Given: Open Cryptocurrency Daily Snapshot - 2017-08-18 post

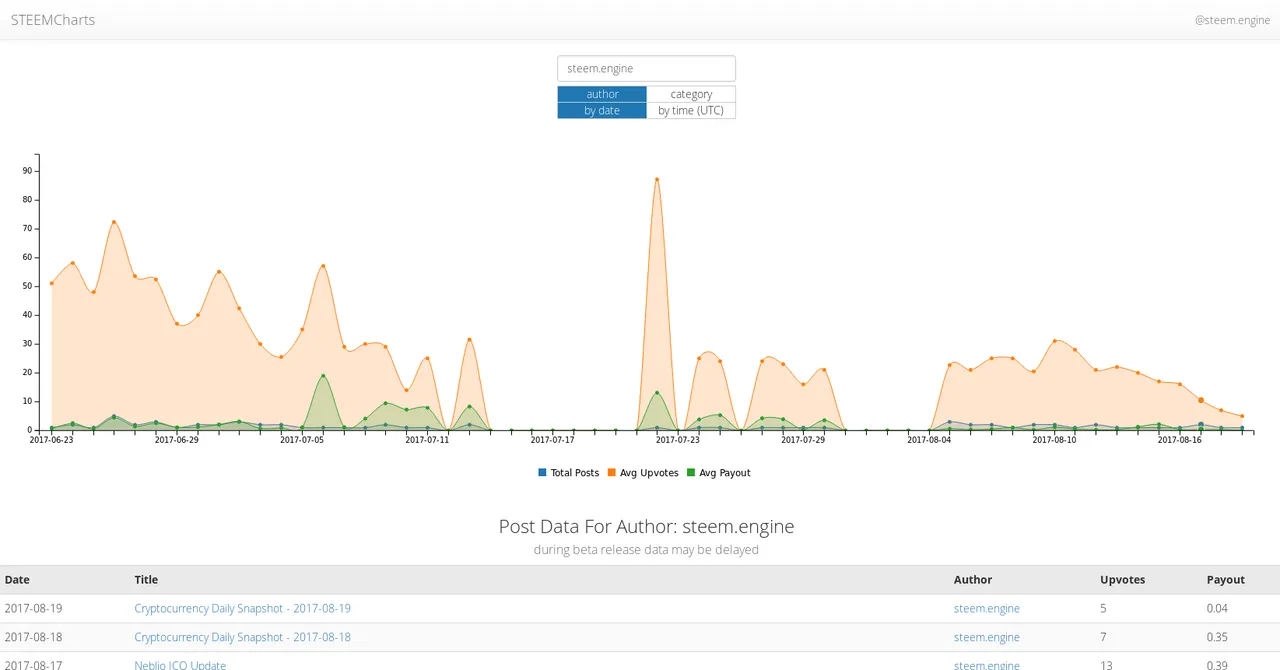Looking at the screenshot, I should click(x=242, y=637).
